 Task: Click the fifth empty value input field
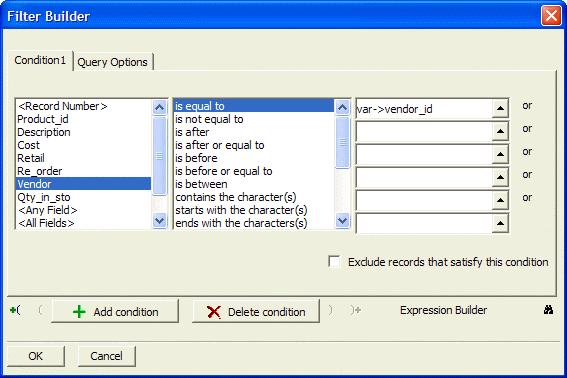[424, 200]
